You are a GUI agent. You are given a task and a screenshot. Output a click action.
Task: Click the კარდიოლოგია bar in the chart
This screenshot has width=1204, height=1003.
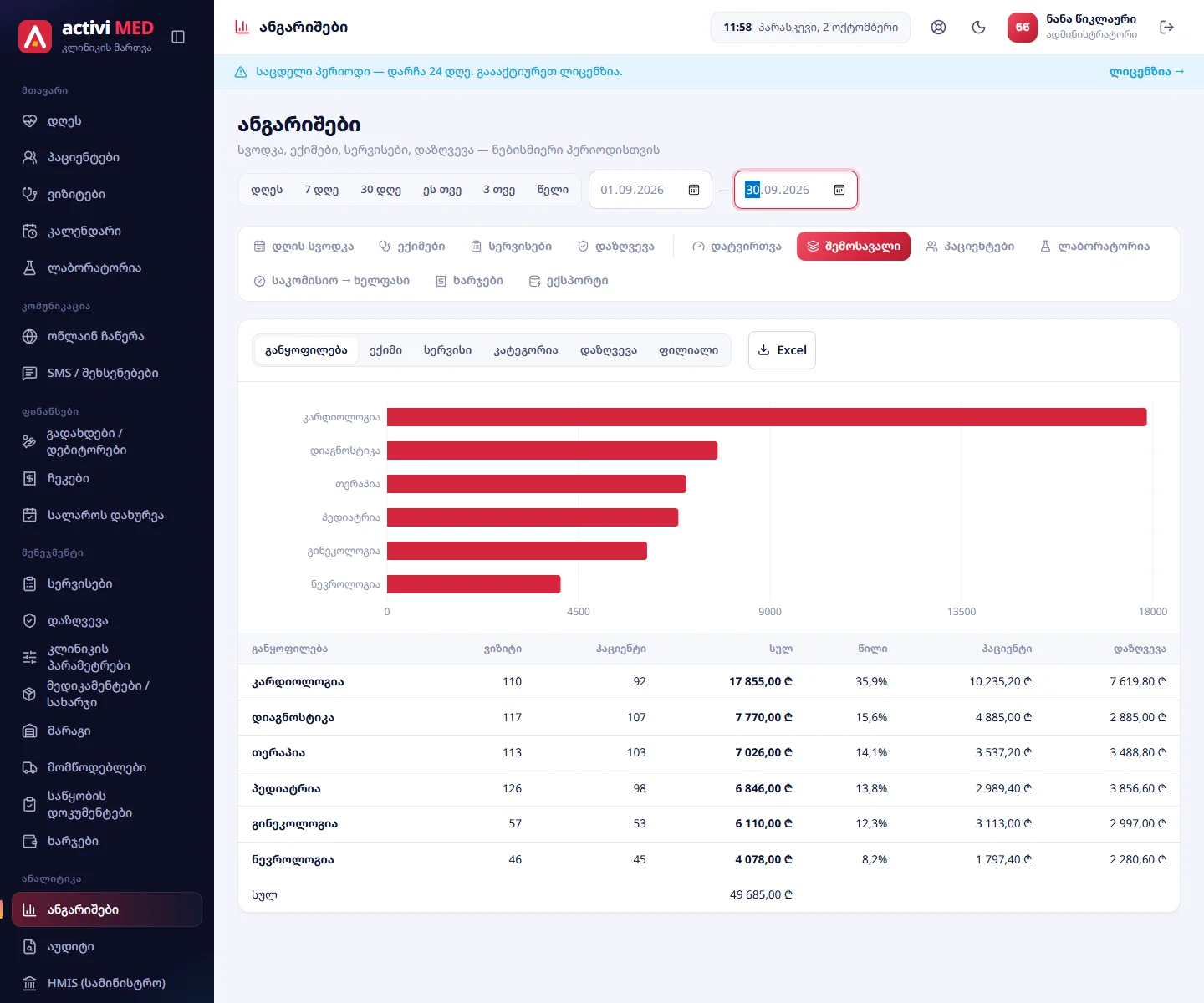[767, 417]
